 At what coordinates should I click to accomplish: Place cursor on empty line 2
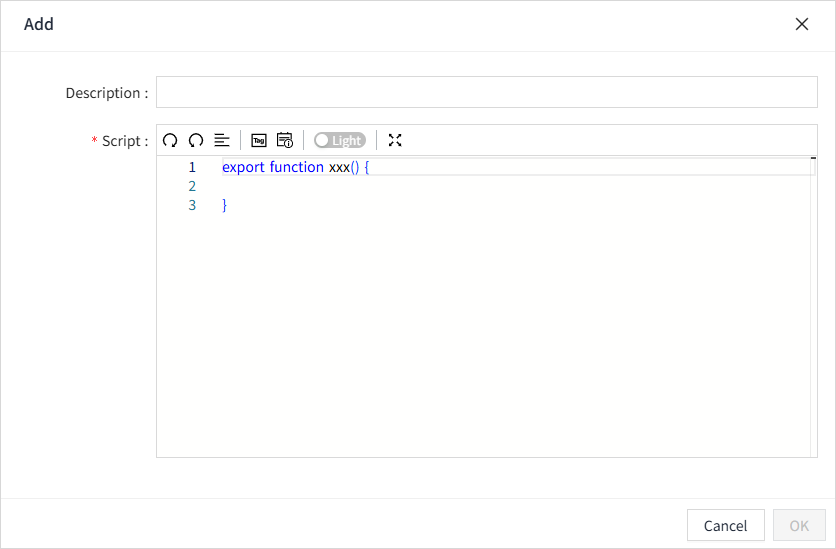(x=400, y=186)
